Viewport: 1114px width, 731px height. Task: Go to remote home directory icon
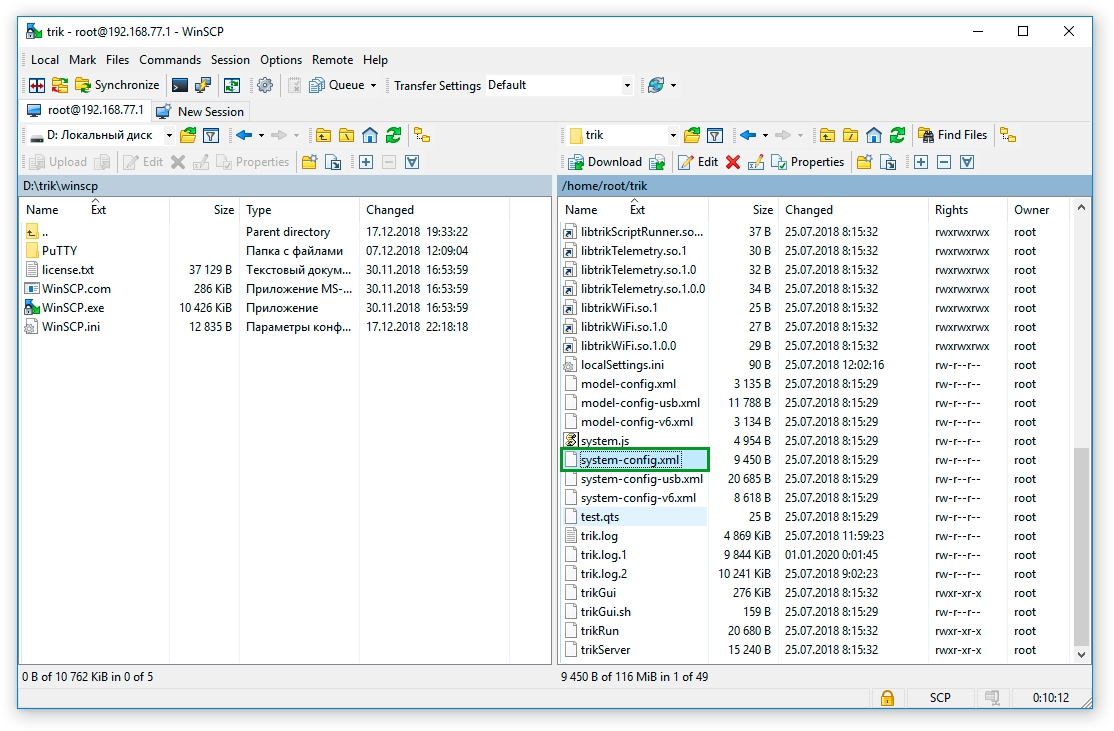coord(874,135)
